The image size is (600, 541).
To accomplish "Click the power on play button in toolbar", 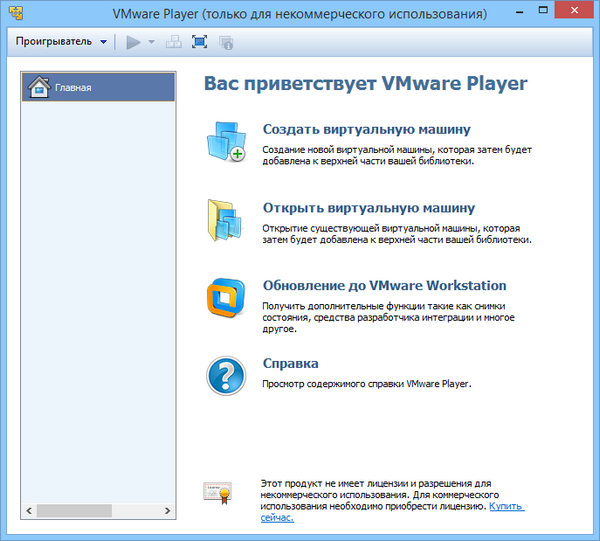I will tap(133, 42).
